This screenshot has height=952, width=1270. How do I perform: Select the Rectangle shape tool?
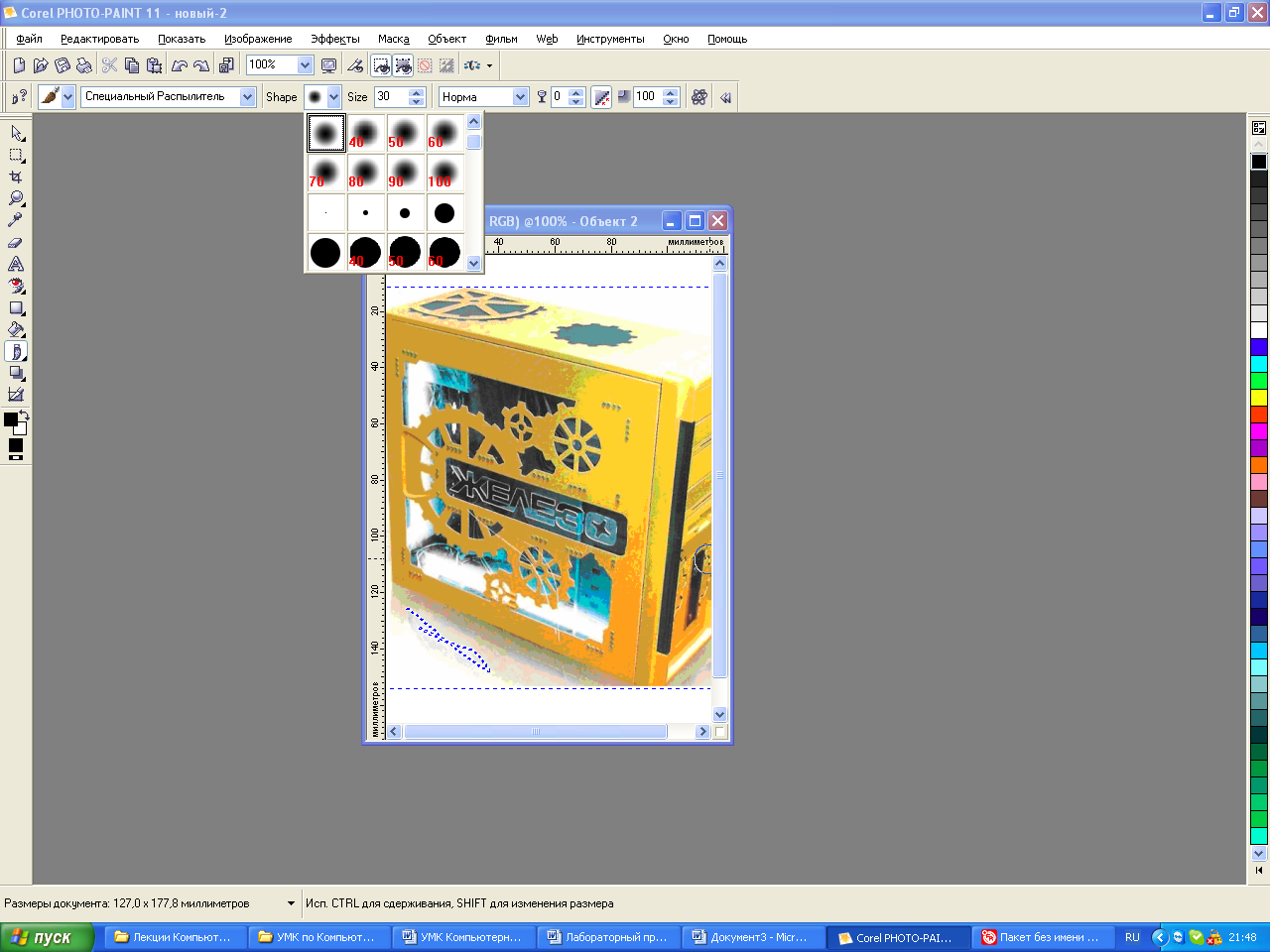(x=16, y=307)
